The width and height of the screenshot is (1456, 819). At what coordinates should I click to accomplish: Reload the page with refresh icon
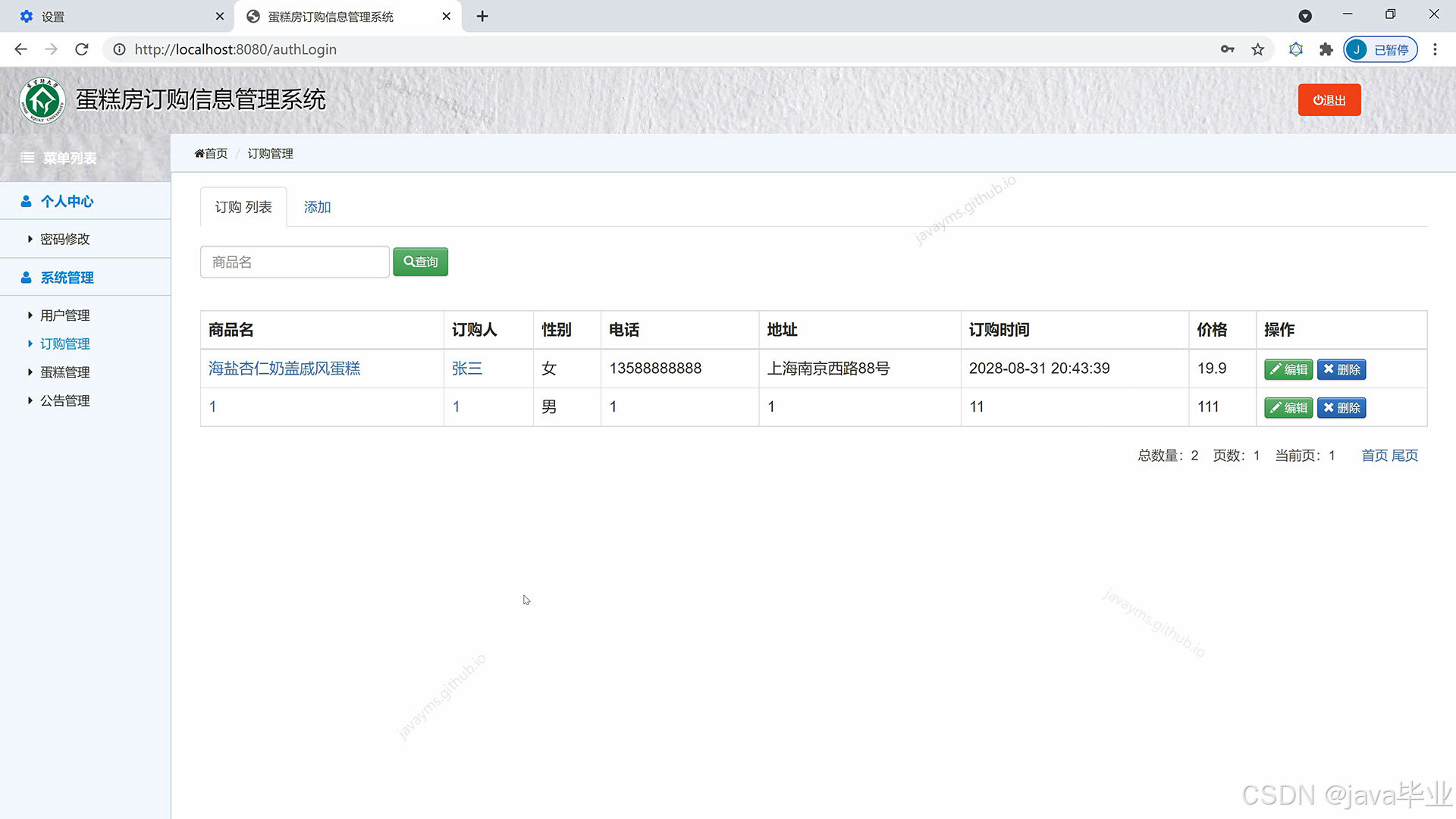pos(82,49)
